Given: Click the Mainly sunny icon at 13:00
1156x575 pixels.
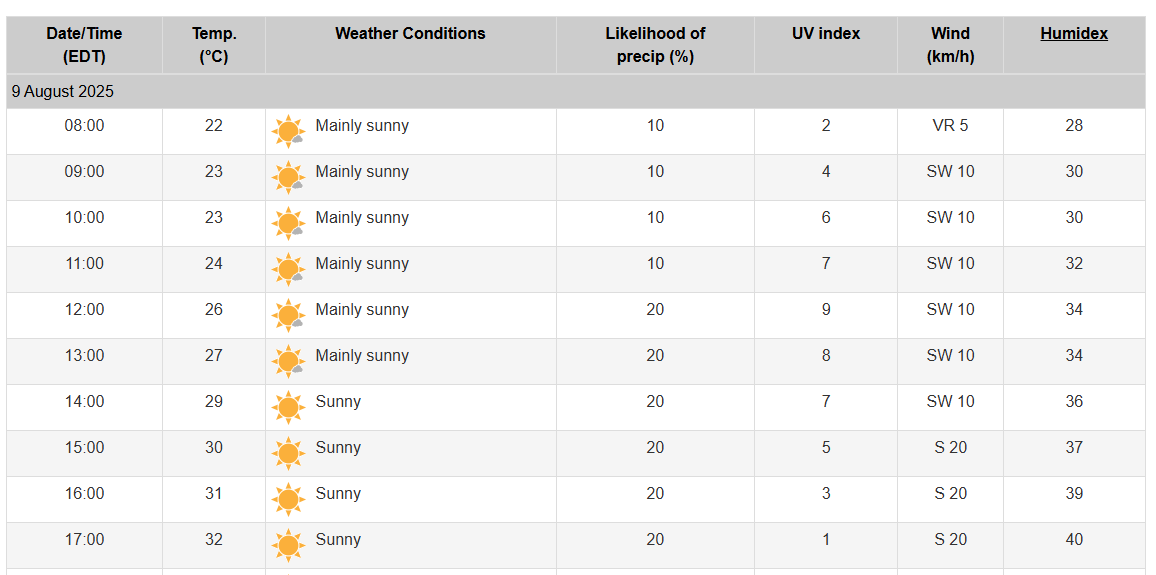Looking at the screenshot, I should 288,361.
